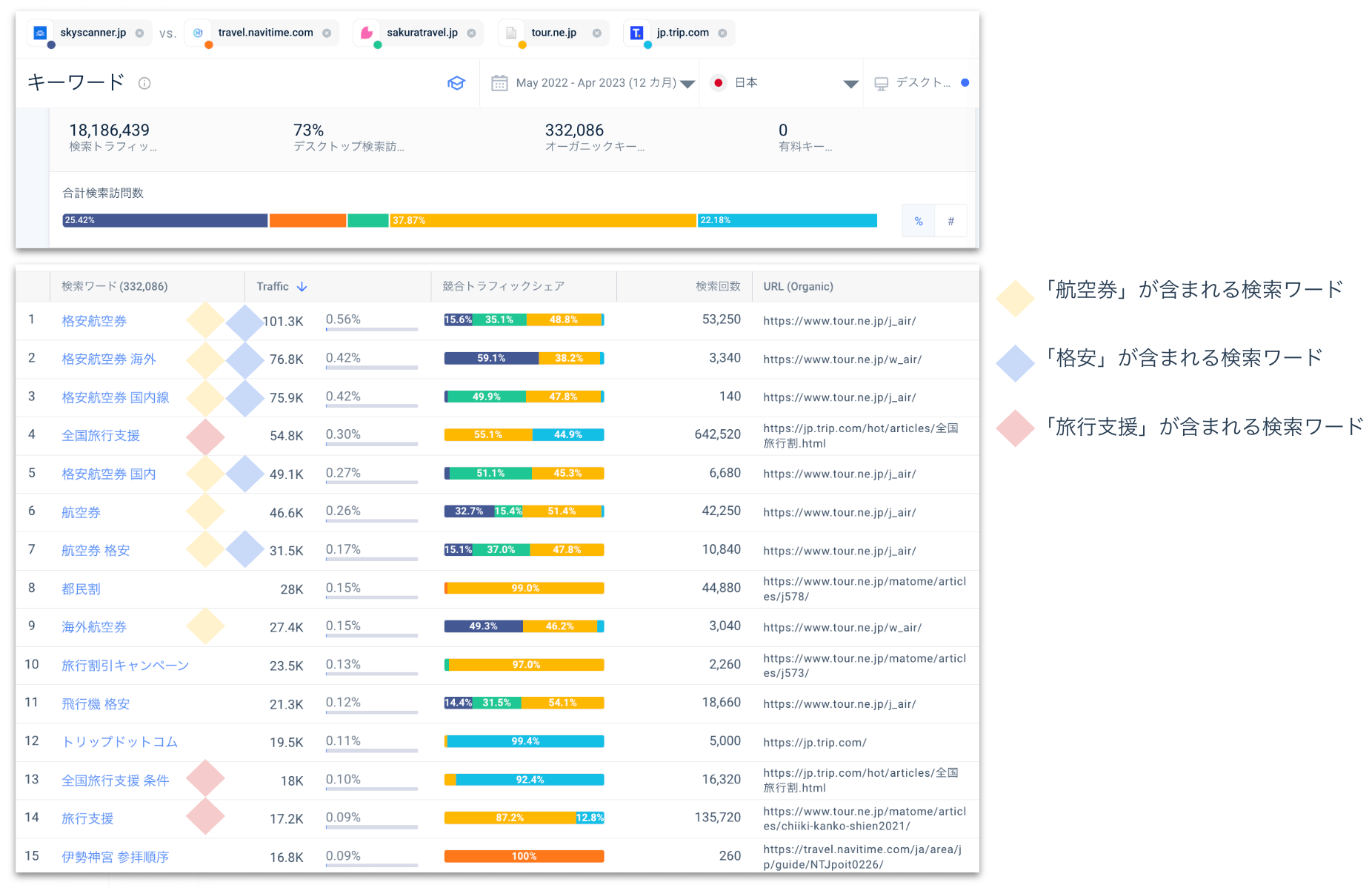1372x888 pixels.
Task: Remove skyscanner.jp from the comparison
Action: click(x=139, y=33)
